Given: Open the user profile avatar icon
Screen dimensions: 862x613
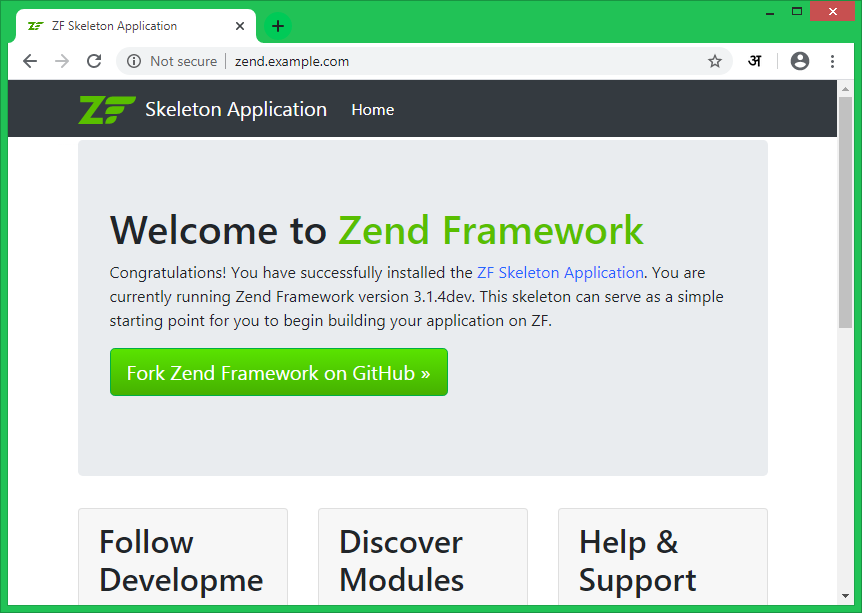Looking at the screenshot, I should click(x=799, y=61).
